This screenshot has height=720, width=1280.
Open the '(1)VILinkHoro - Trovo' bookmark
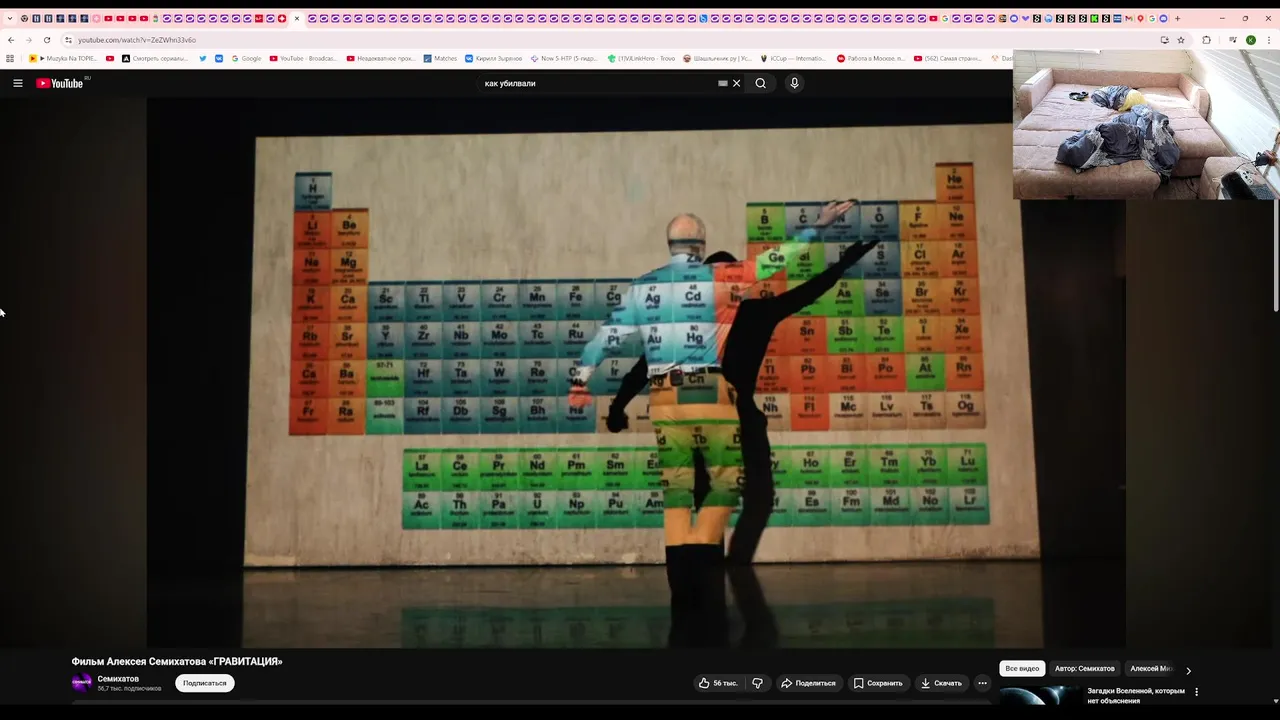click(642, 58)
